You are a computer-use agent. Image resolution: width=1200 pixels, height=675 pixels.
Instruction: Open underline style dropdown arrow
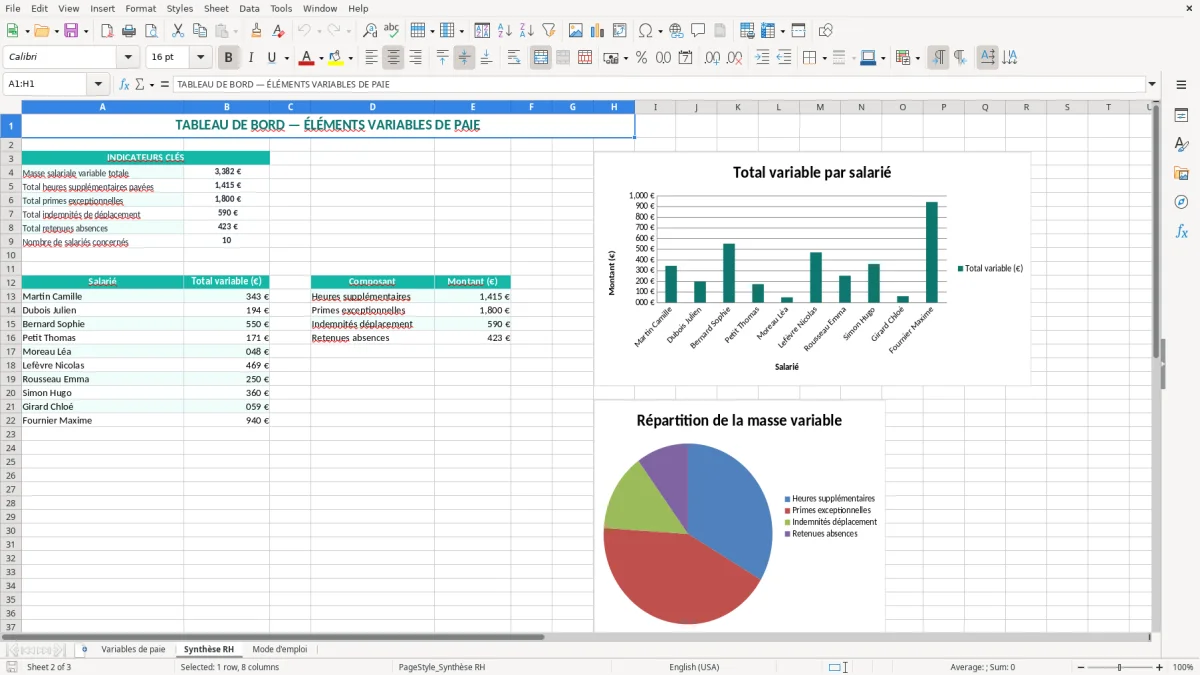286,58
